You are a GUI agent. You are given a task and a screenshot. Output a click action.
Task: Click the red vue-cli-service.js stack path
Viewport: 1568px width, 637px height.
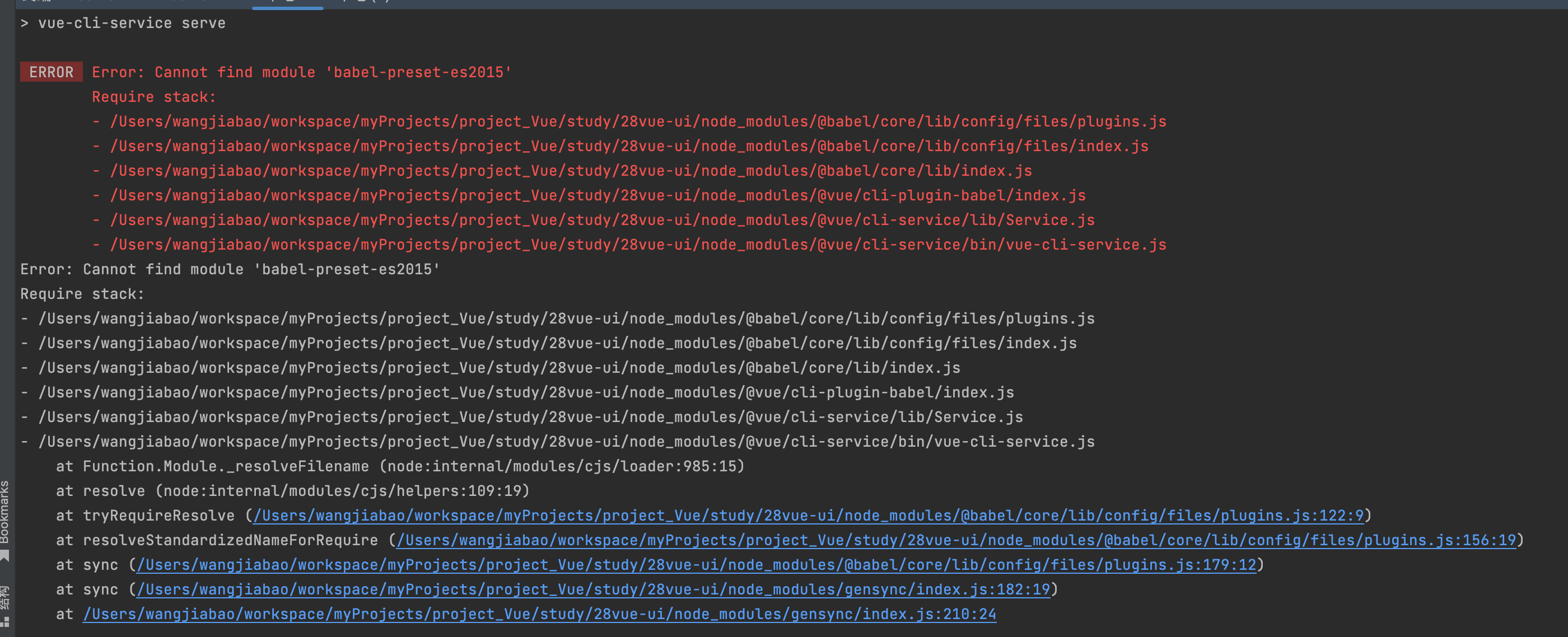coord(630,244)
